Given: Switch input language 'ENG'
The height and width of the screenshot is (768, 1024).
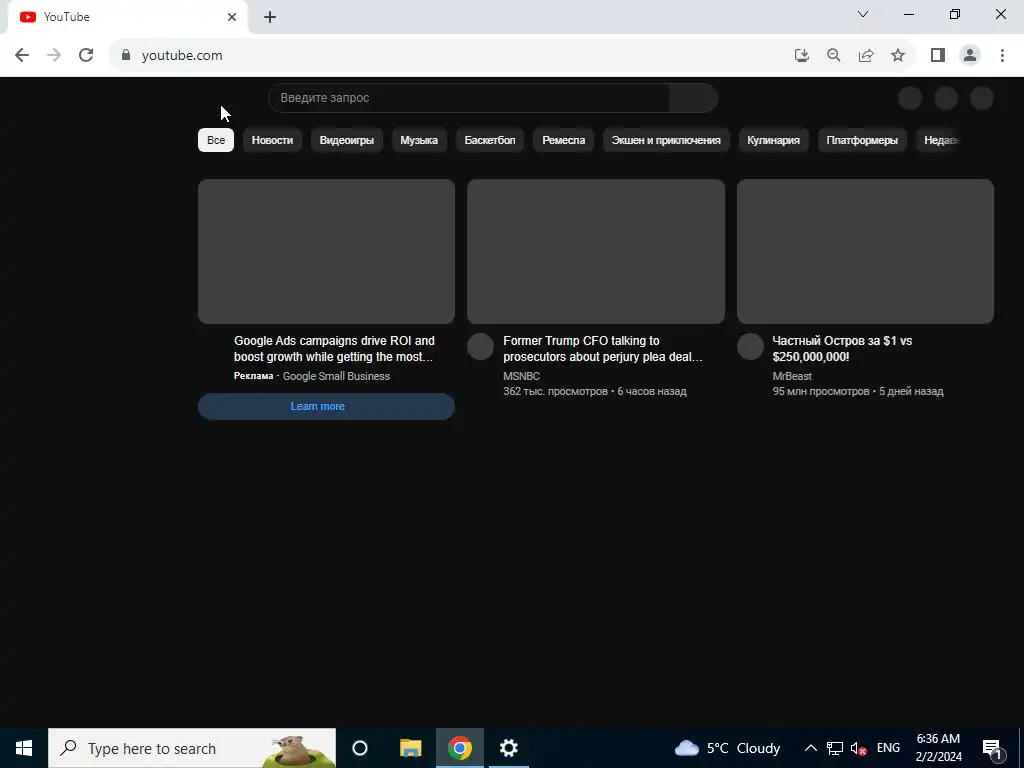Looking at the screenshot, I should pyautogui.click(x=888, y=748).
